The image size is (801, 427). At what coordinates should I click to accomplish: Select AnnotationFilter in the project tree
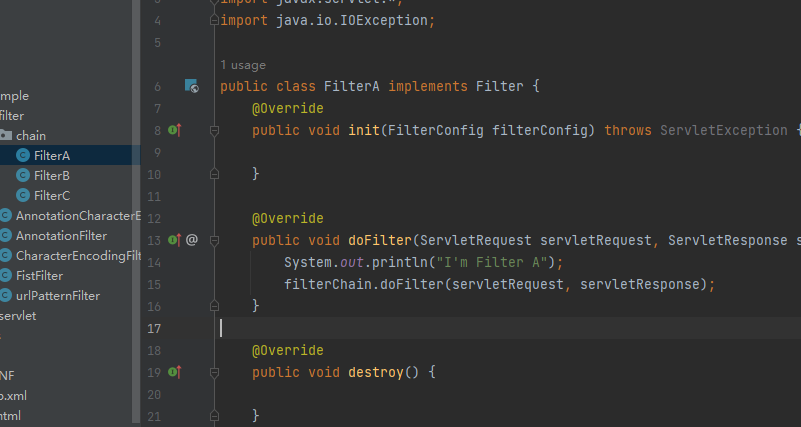coord(61,235)
